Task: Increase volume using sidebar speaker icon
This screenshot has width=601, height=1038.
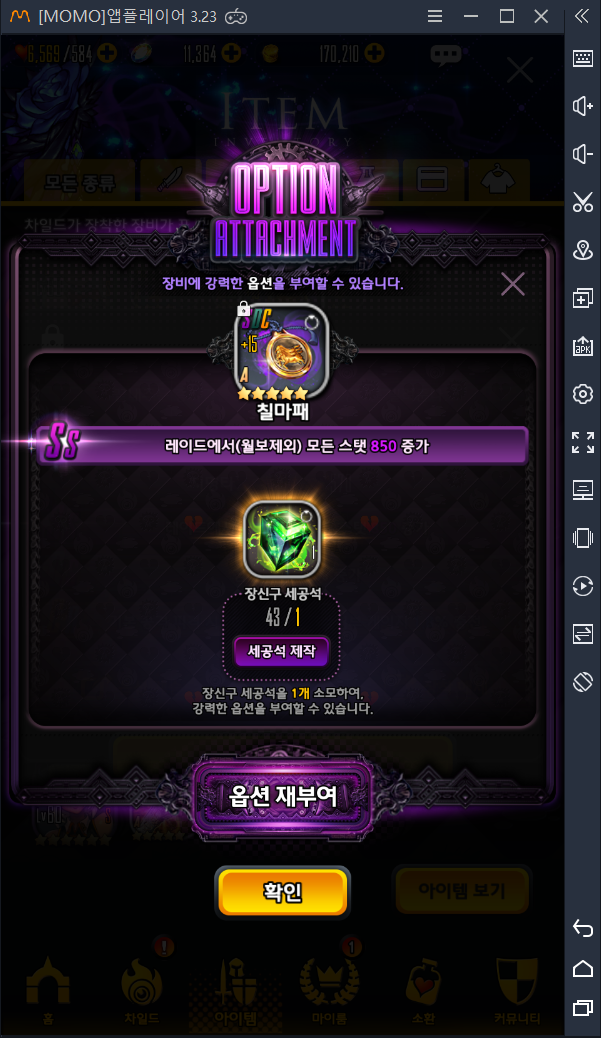Action: coord(582,106)
